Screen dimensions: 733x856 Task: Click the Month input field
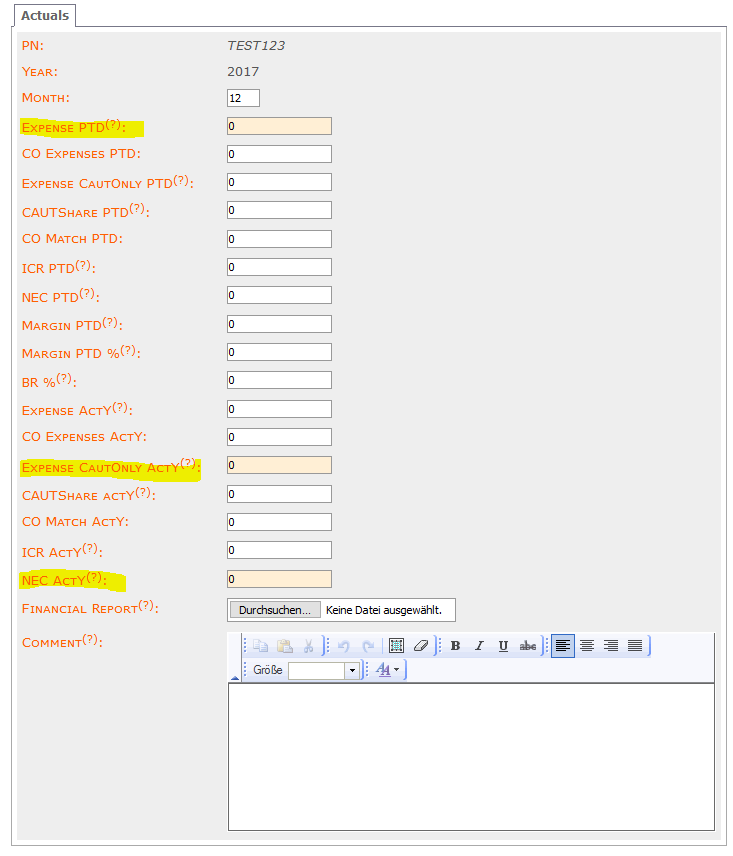pos(243,98)
